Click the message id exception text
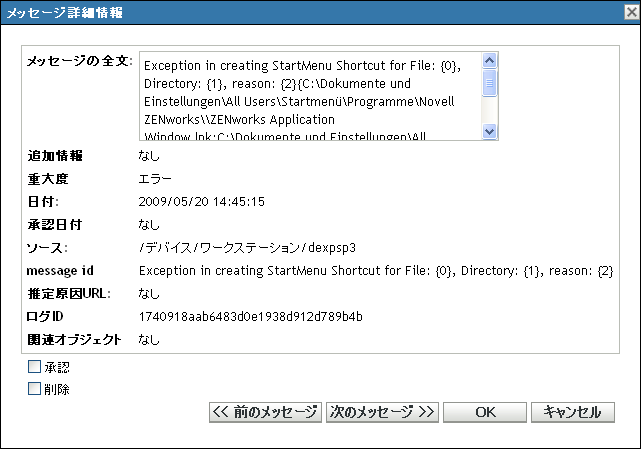 point(375,270)
